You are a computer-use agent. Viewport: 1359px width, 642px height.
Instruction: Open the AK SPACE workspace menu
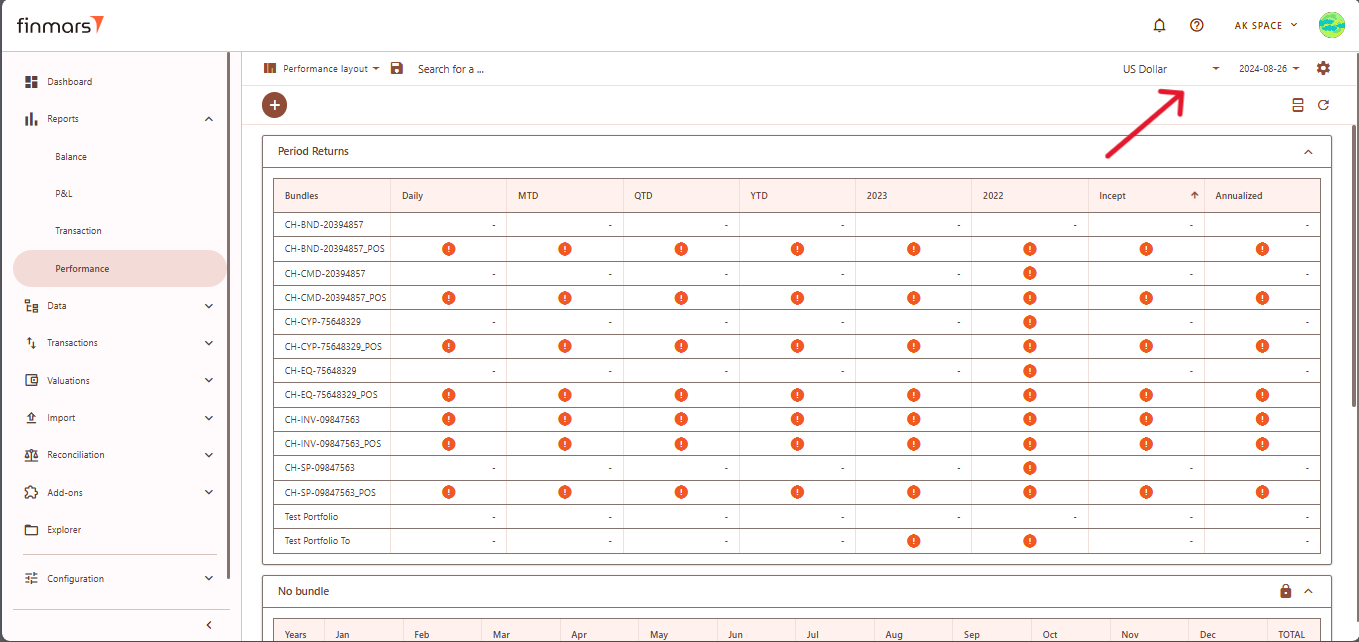coord(1265,25)
